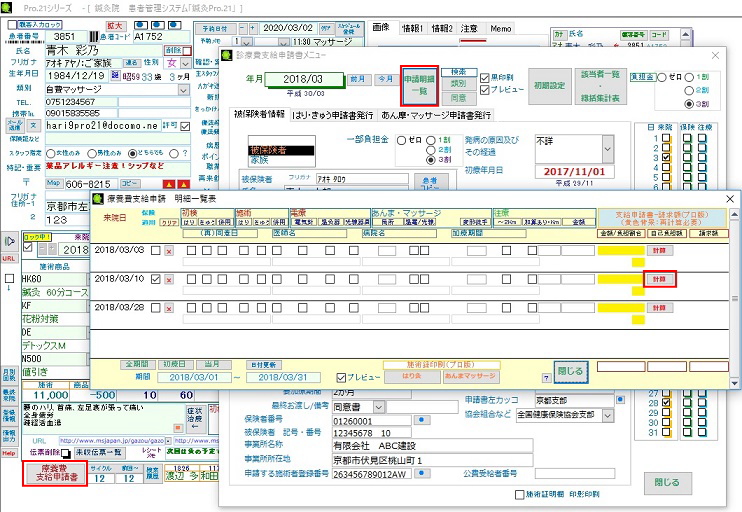Switch to the あん摩・マッサージ申請書発行 tab
Screen dimensions: 742x512
tap(436, 115)
